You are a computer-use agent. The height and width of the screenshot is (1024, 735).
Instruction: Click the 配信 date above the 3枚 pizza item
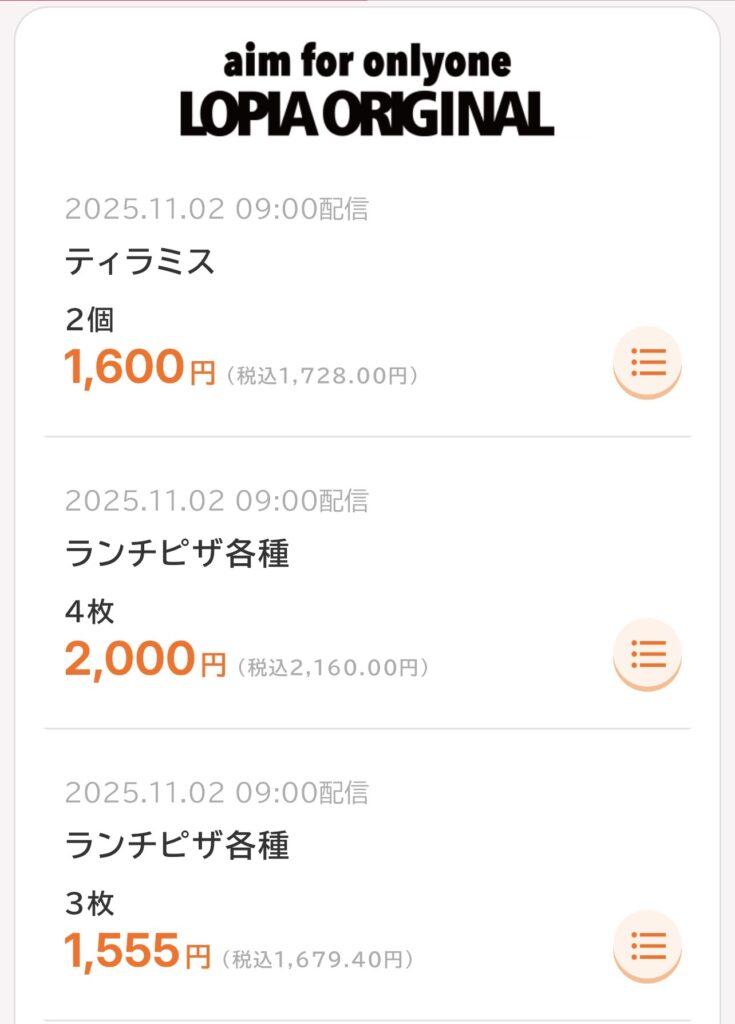[x=217, y=793]
